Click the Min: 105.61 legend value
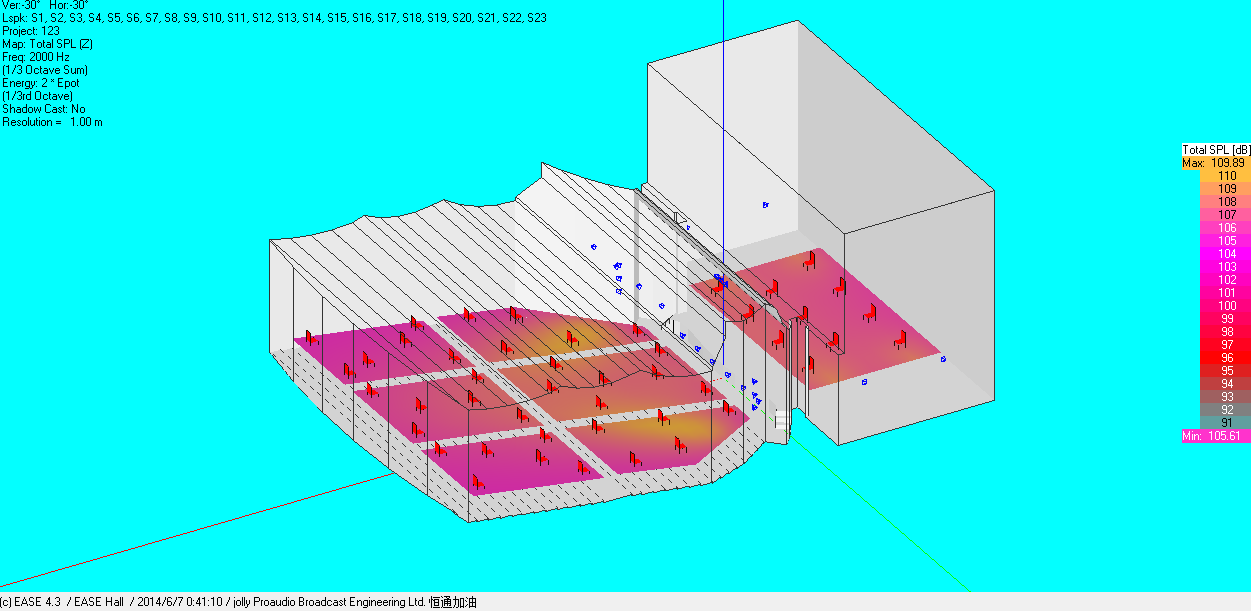1251x611 pixels. [1215, 436]
